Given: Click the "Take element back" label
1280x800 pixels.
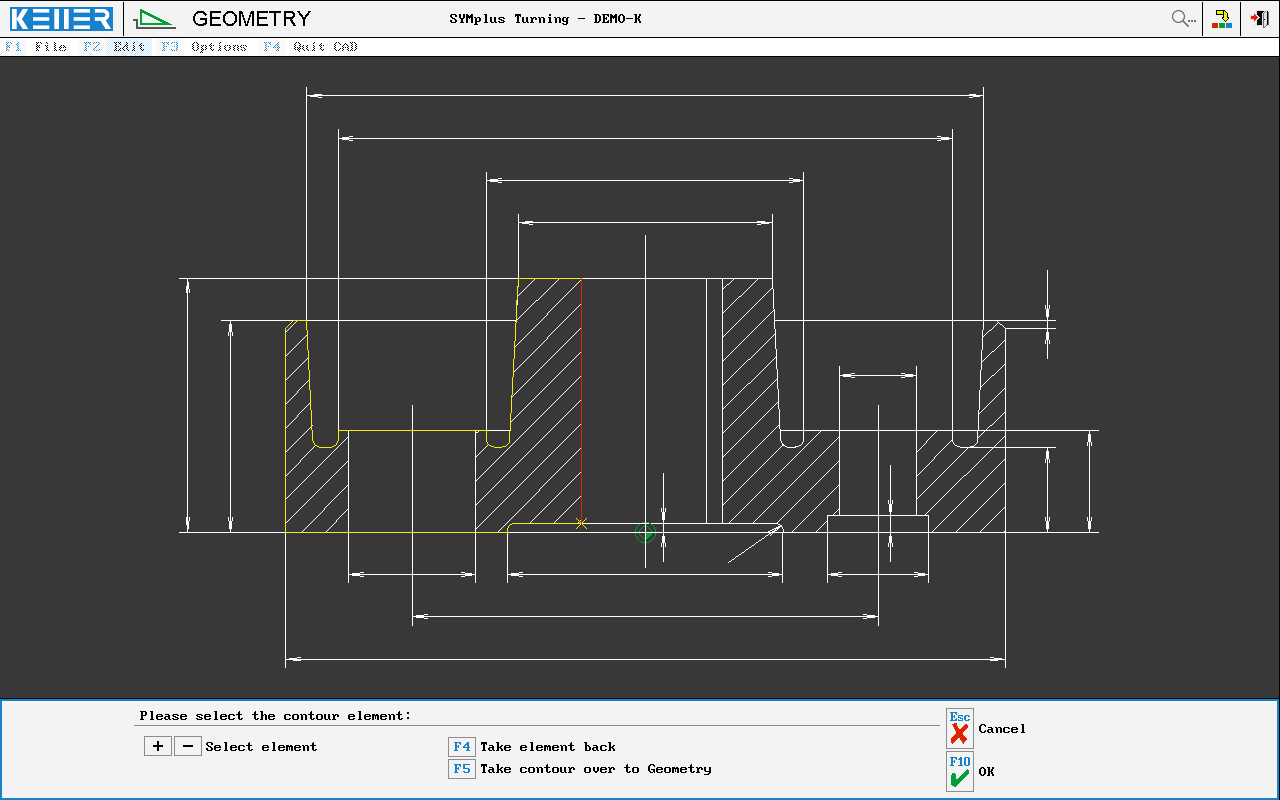Looking at the screenshot, I should [x=547, y=747].
